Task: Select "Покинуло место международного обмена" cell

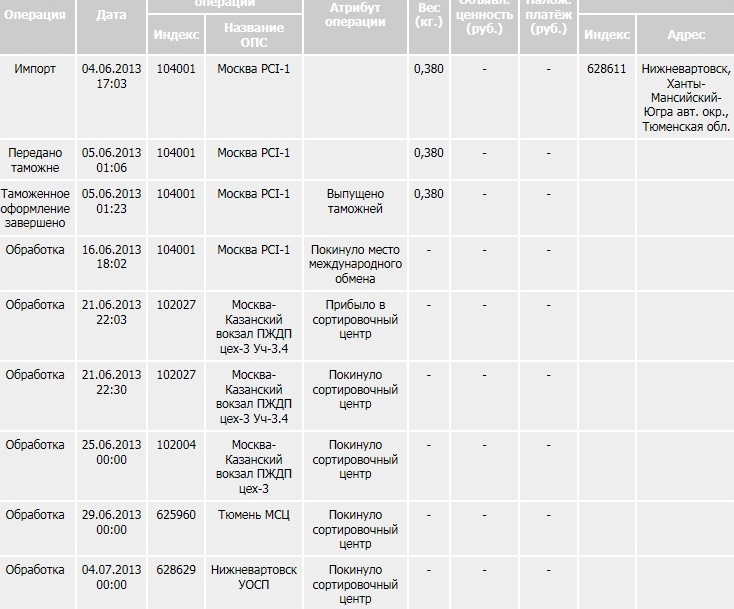Action: click(355, 264)
